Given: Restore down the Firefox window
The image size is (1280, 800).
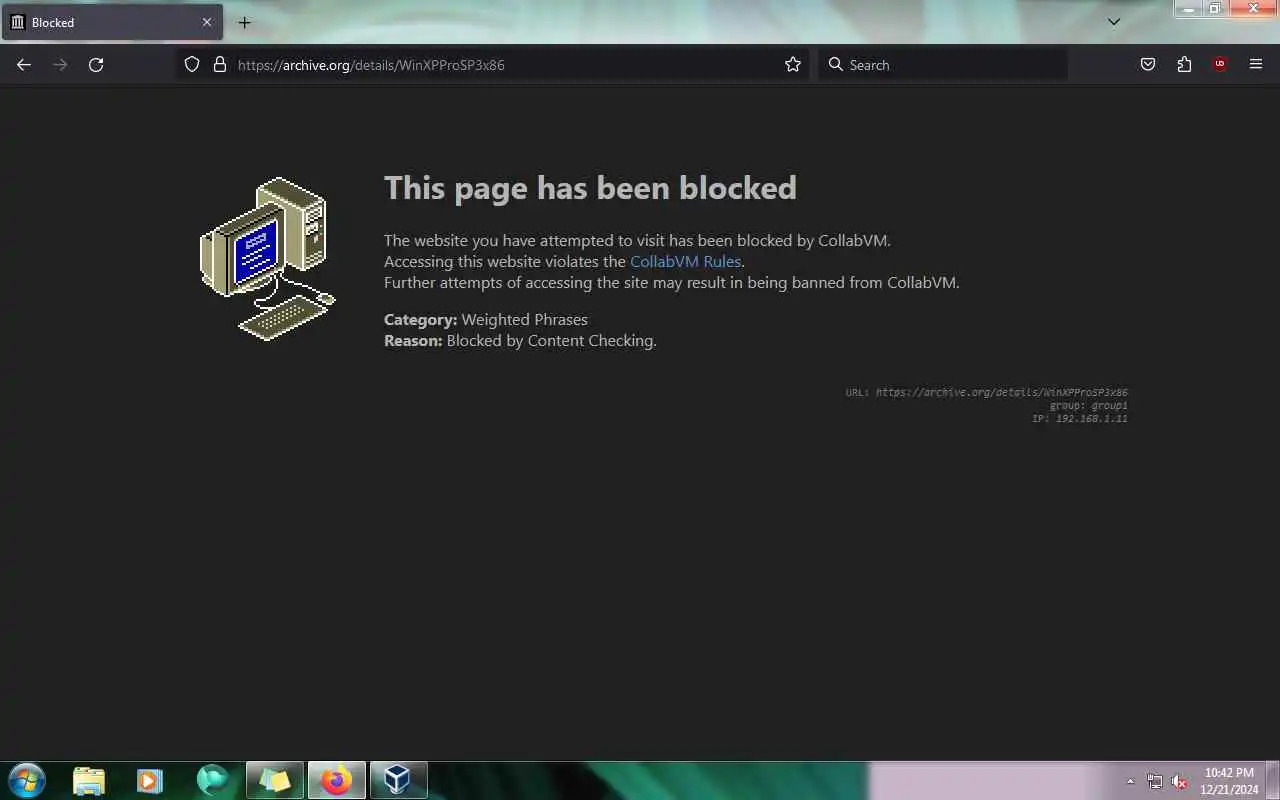Looking at the screenshot, I should click(x=1214, y=8).
